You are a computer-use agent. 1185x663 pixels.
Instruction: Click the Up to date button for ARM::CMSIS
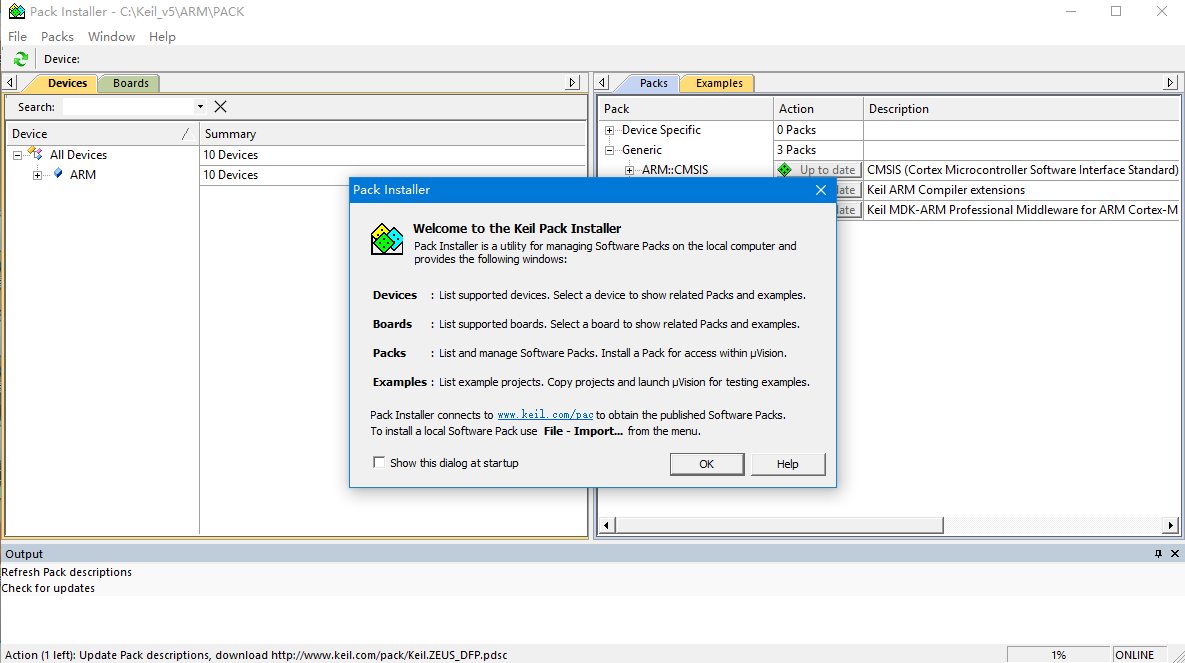click(818, 170)
